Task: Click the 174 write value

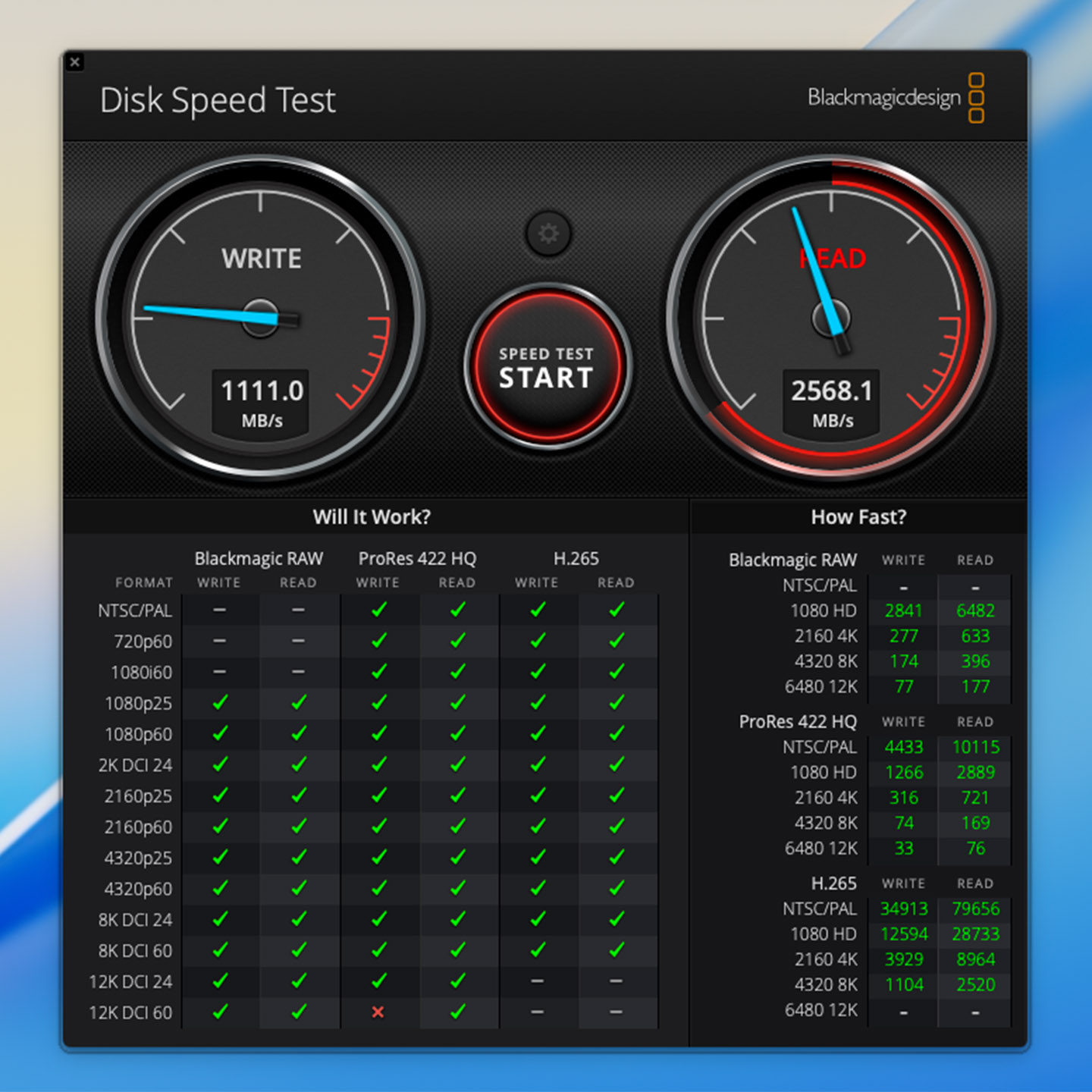Action: point(903,662)
